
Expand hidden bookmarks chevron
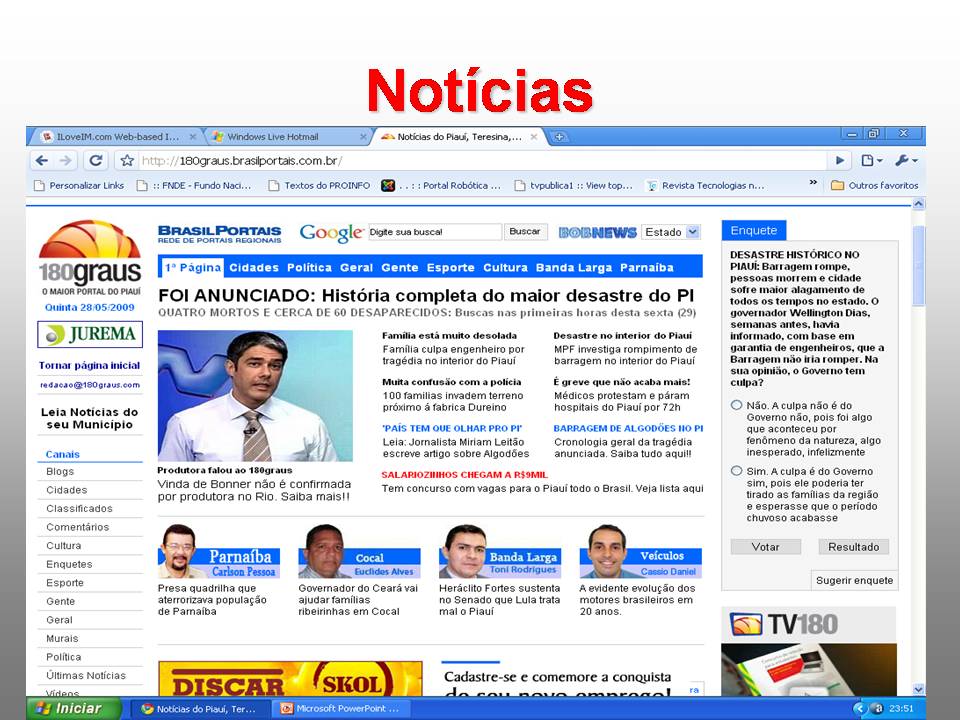[x=813, y=182]
